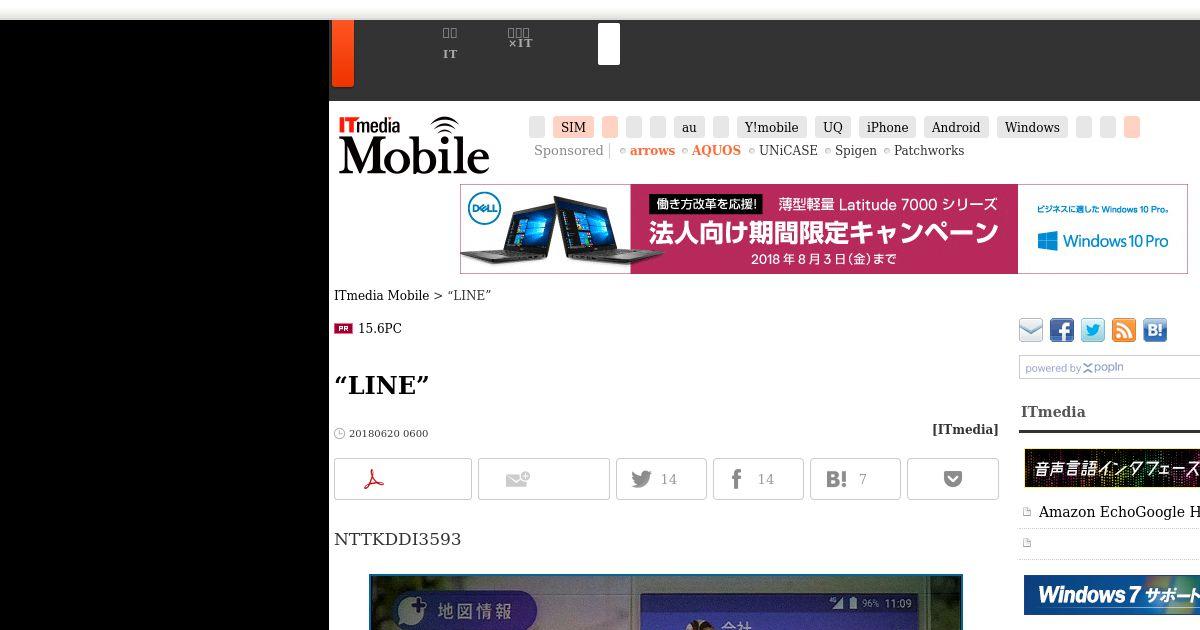1200x630 pixels.
Task: Click the orange tab in the top bar
Action: click(343, 53)
